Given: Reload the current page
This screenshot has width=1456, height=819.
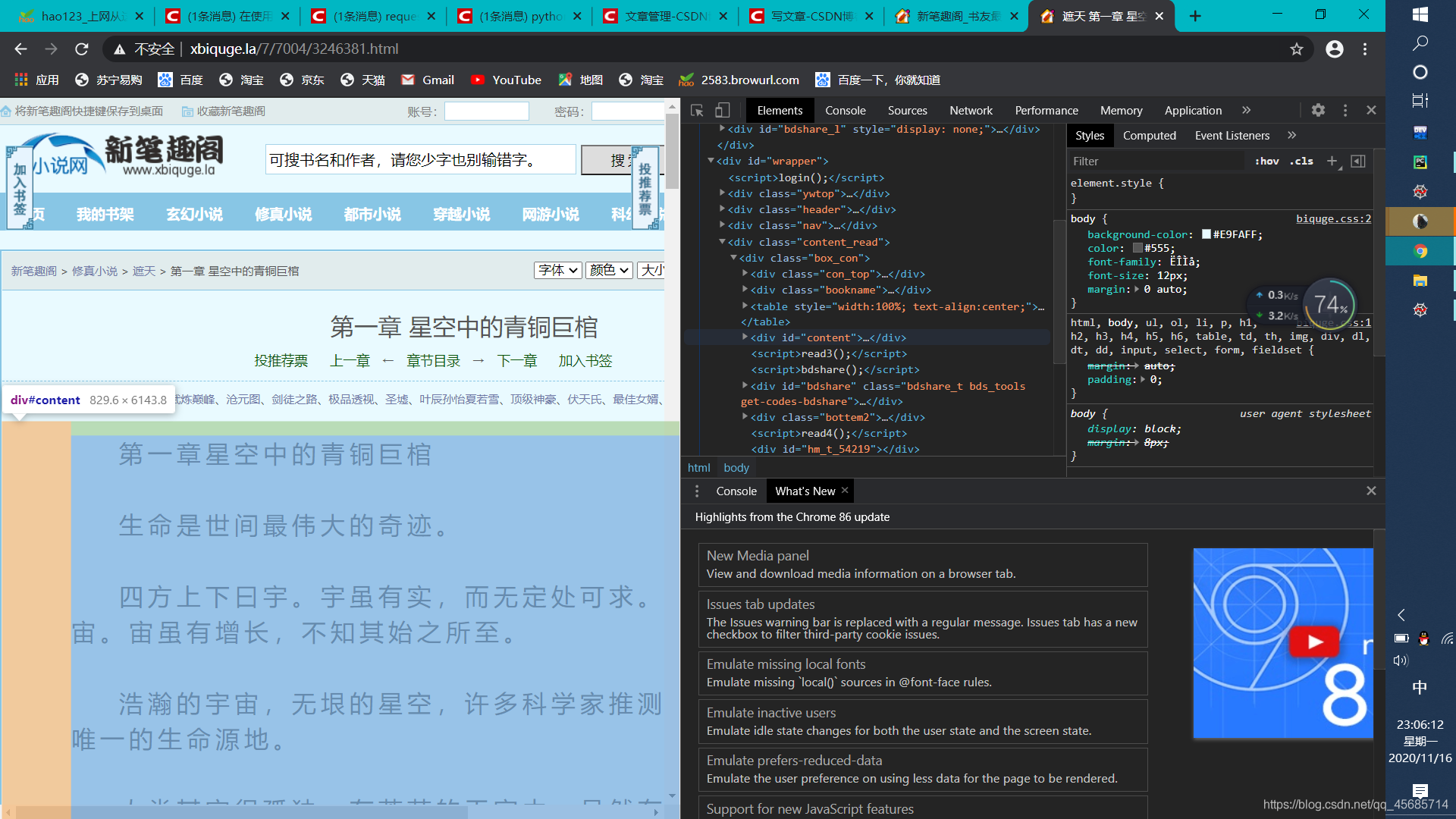Looking at the screenshot, I should click(82, 49).
